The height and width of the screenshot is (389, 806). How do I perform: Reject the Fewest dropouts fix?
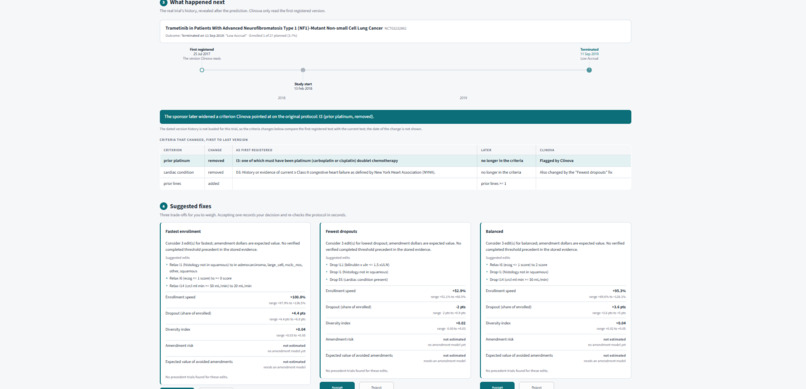(376, 386)
